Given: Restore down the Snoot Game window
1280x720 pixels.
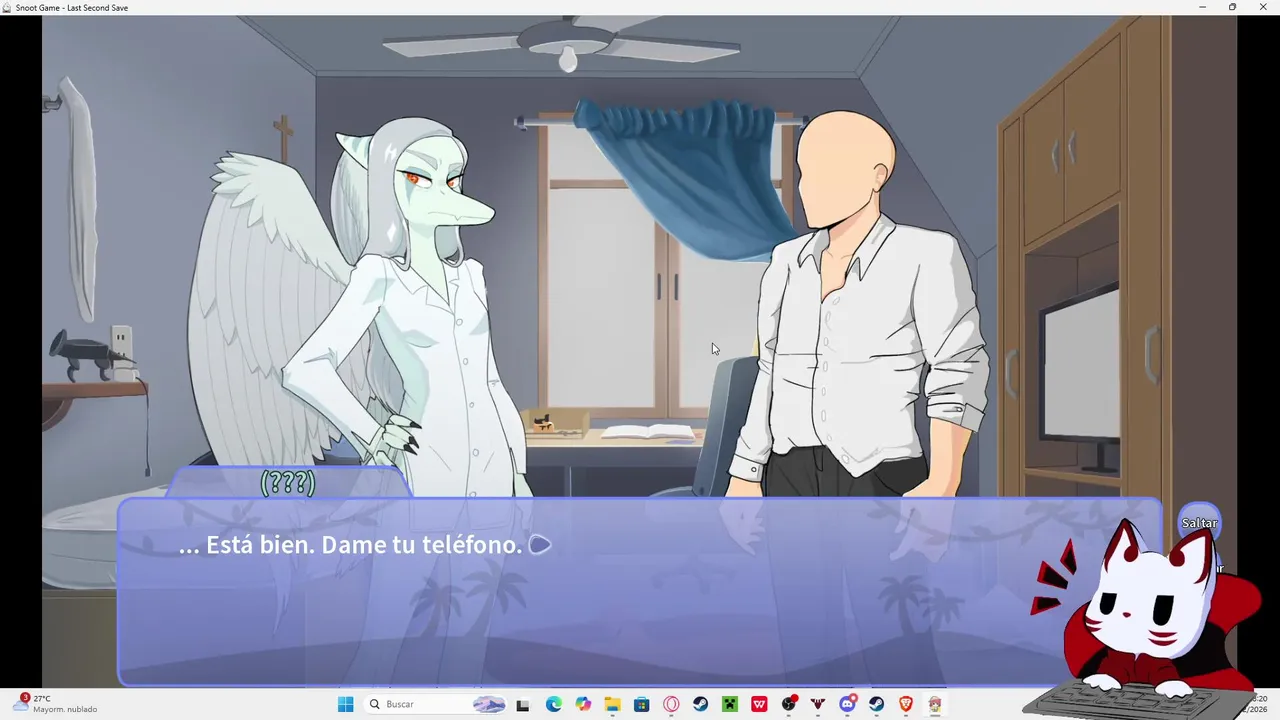Looking at the screenshot, I should click(x=1232, y=7).
